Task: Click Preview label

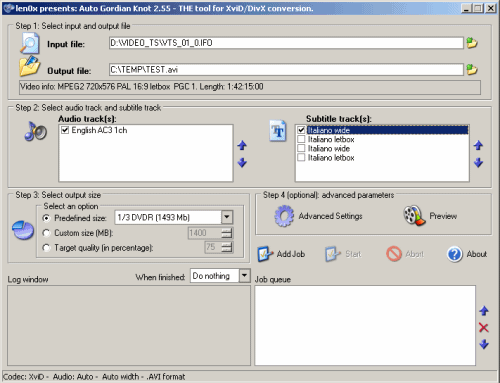Action: click(x=443, y=216)
